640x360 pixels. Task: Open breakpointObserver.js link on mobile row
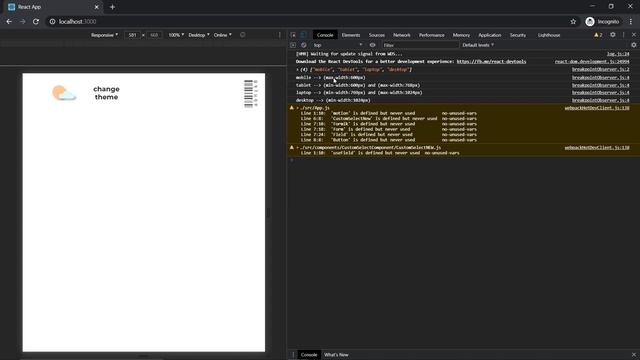pyautogui.click(x=600, y=78)
